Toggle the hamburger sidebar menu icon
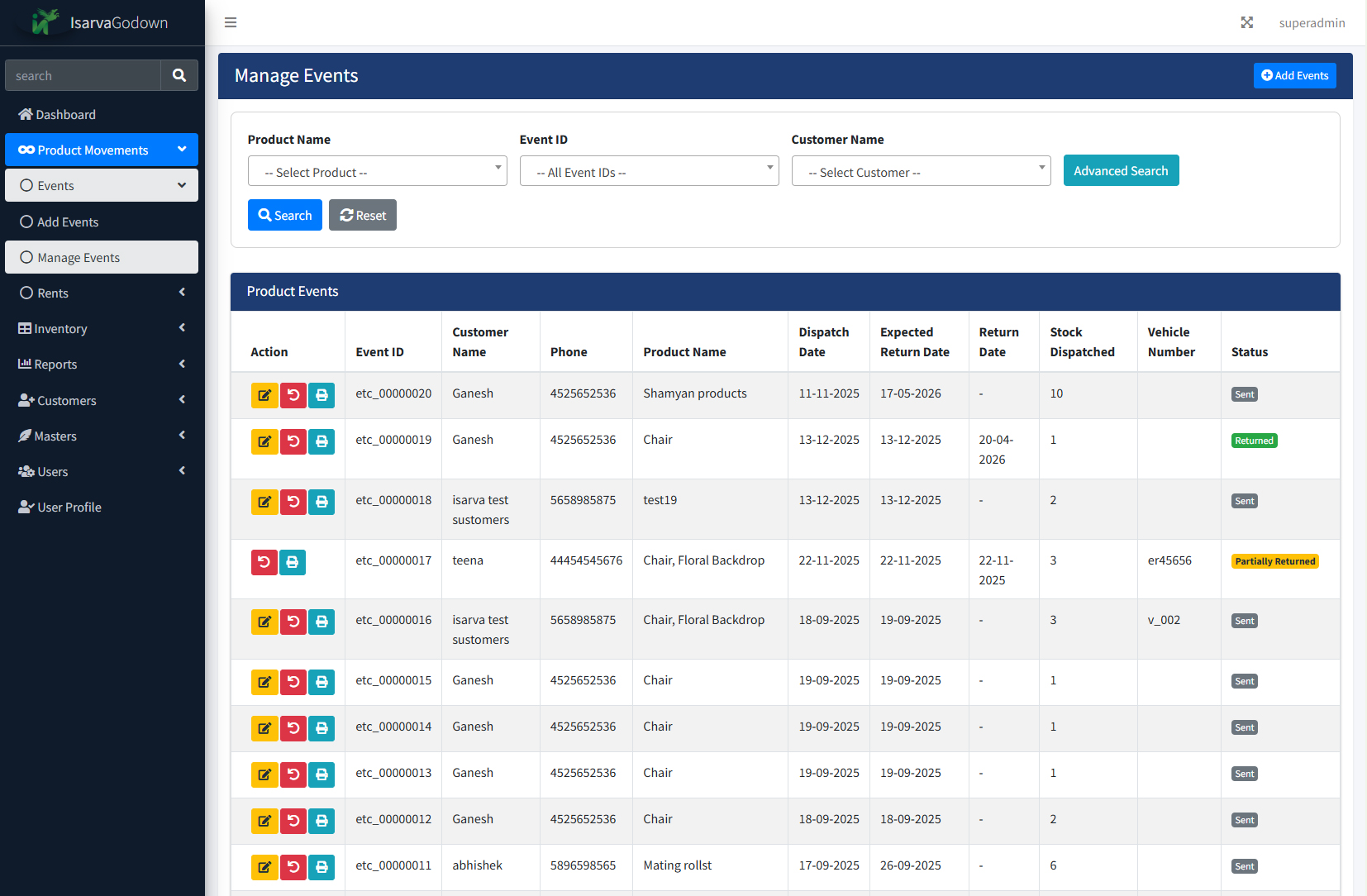This screenshot has width=1367, height=896. coord(231,22)
